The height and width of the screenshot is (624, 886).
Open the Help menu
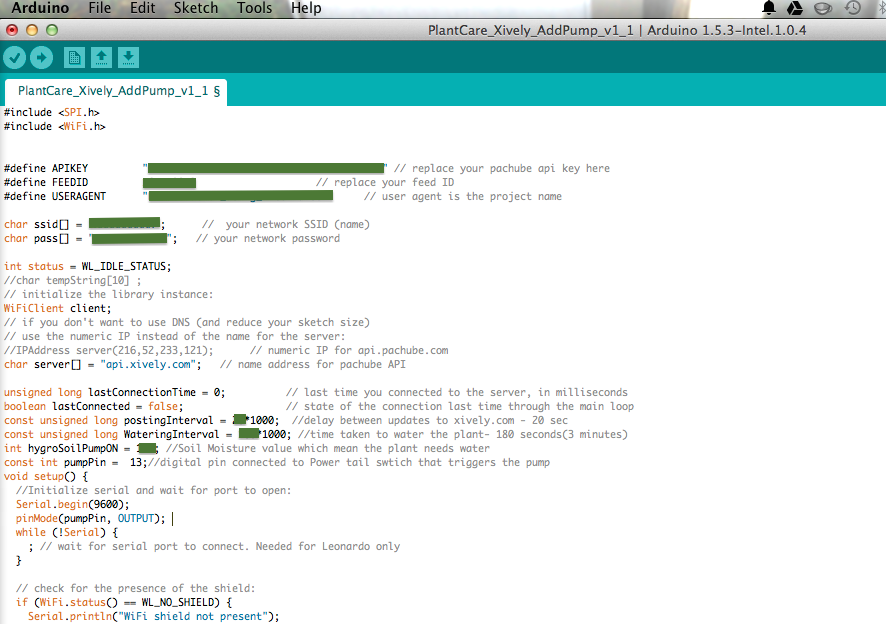(x=306, y=8)
